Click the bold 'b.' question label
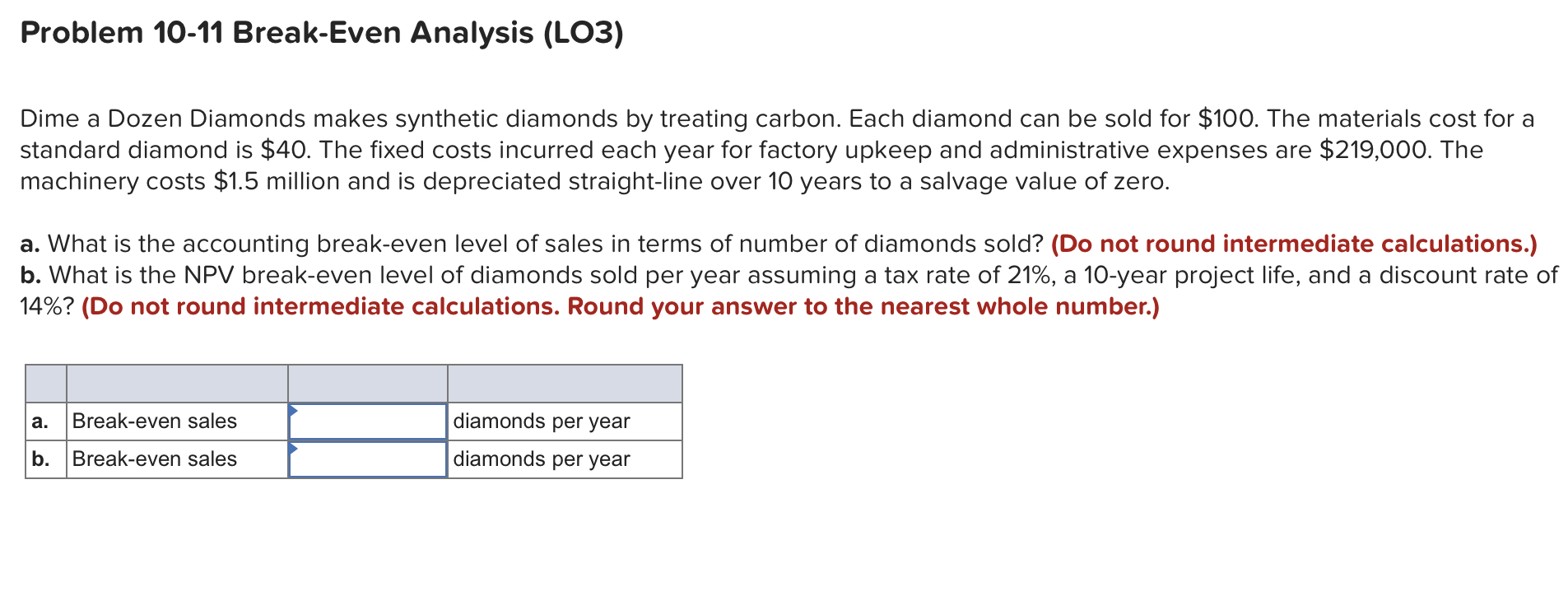This screenshot has width=1568, height=596. (27, 275)
